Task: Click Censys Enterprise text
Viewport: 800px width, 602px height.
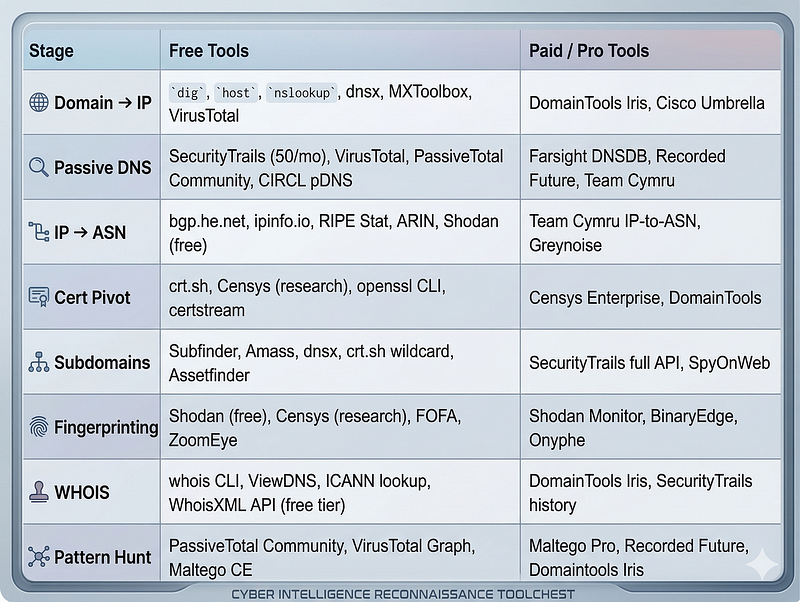Action: tap(595, 297)
